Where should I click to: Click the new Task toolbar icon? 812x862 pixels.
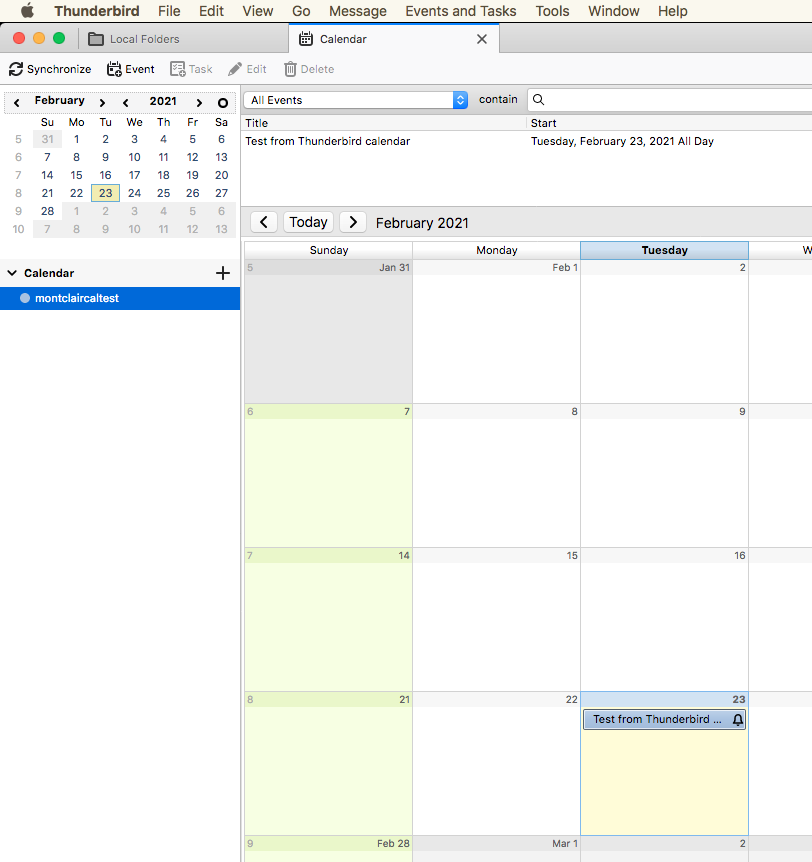click(x=178, y=69)
